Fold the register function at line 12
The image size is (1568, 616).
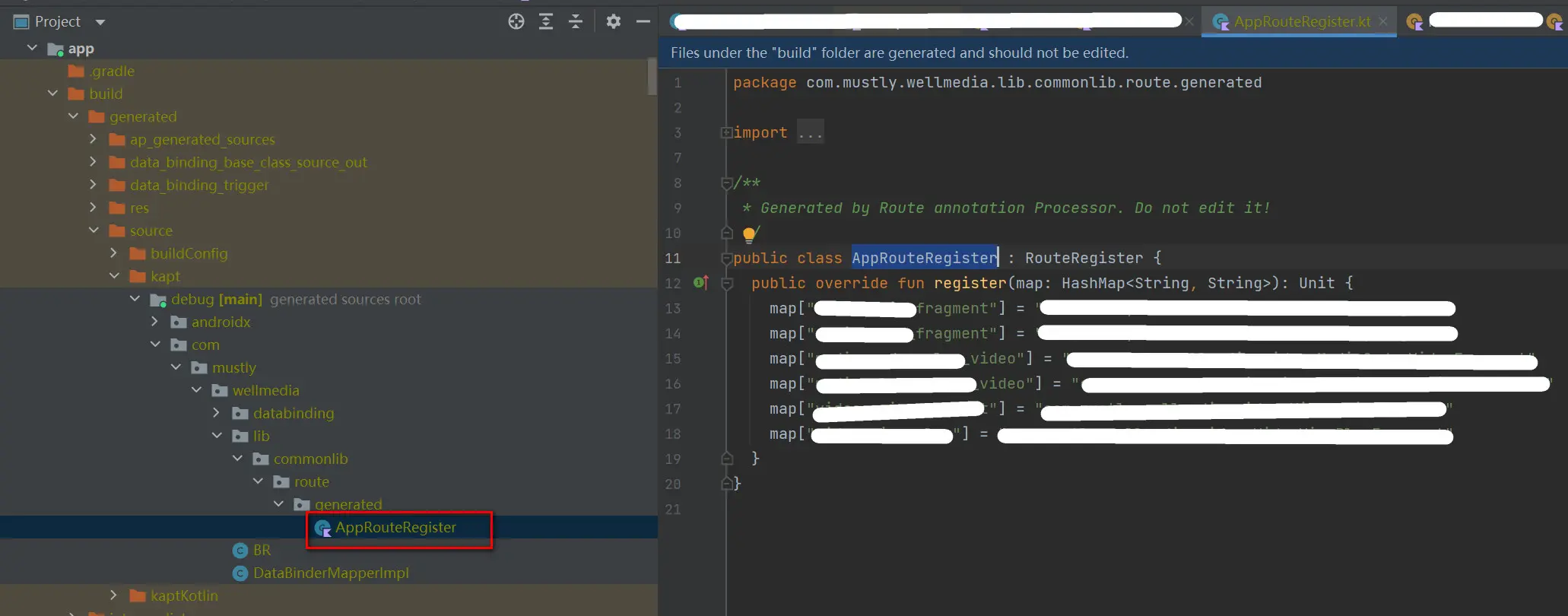coord(726,284)
